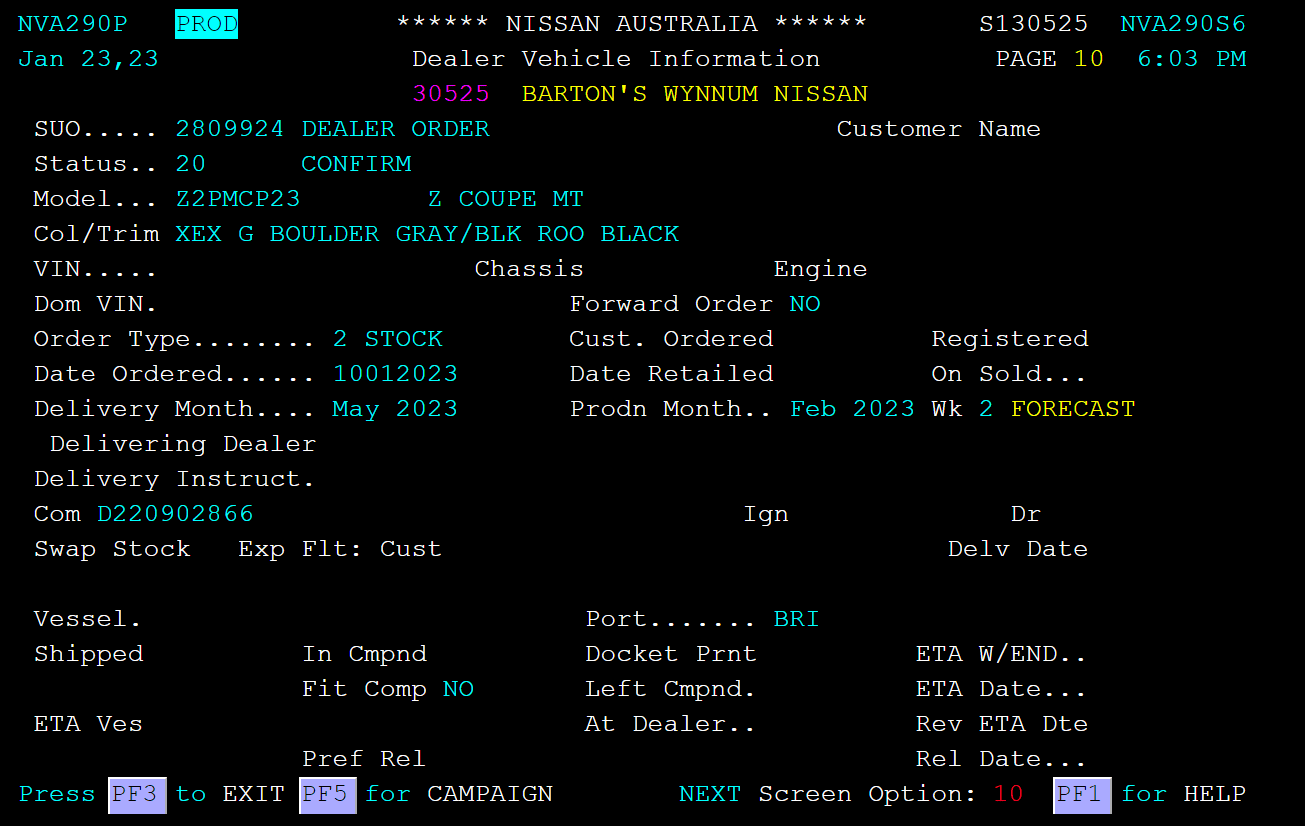Click the PF3 key to exit
Screen dimensions: 1305x826
point(137,795)
